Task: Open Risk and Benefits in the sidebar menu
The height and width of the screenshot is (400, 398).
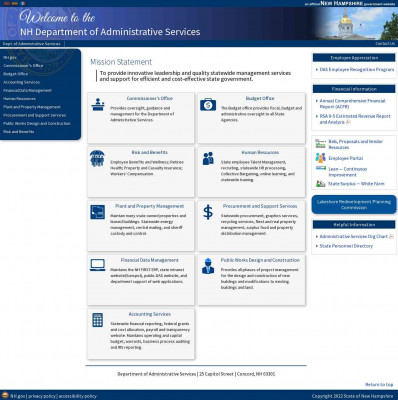Action: 18,132
